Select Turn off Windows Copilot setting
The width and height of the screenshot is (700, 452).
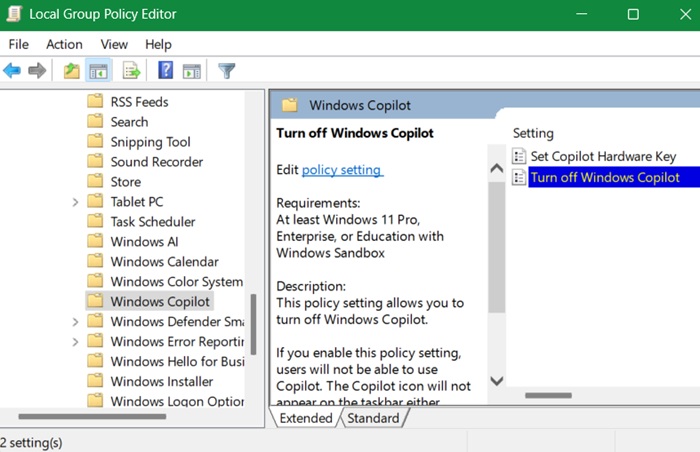614,177
